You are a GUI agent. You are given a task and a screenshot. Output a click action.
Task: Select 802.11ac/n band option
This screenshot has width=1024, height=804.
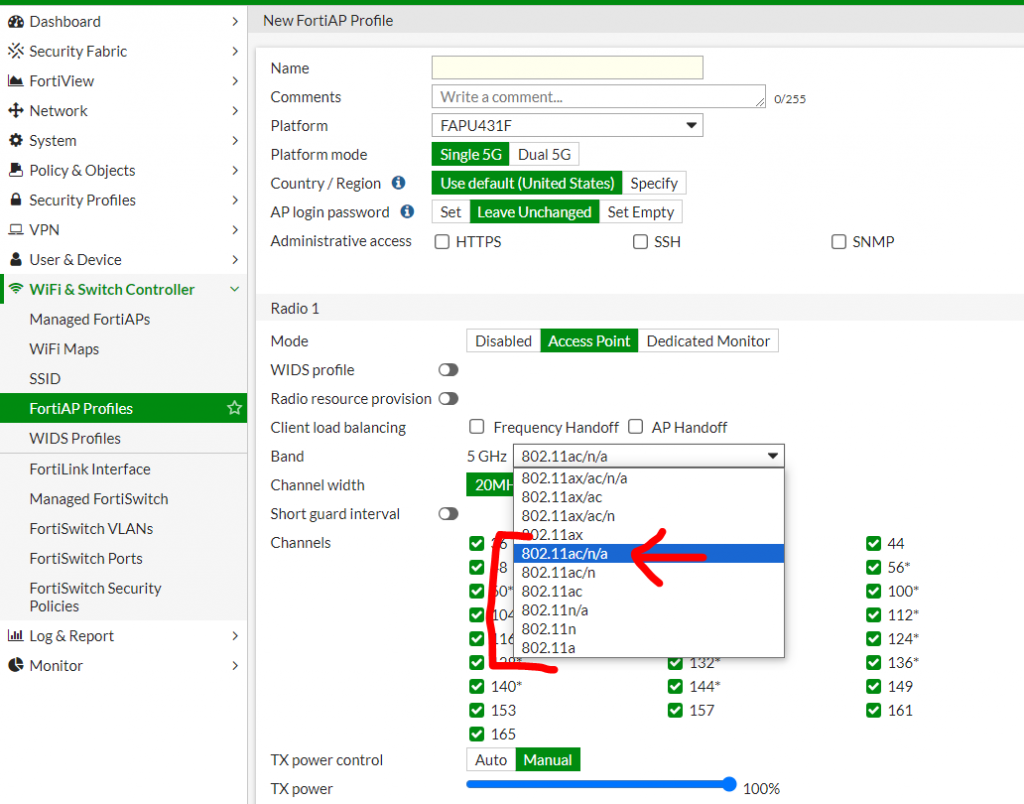[x=648, y=573]
